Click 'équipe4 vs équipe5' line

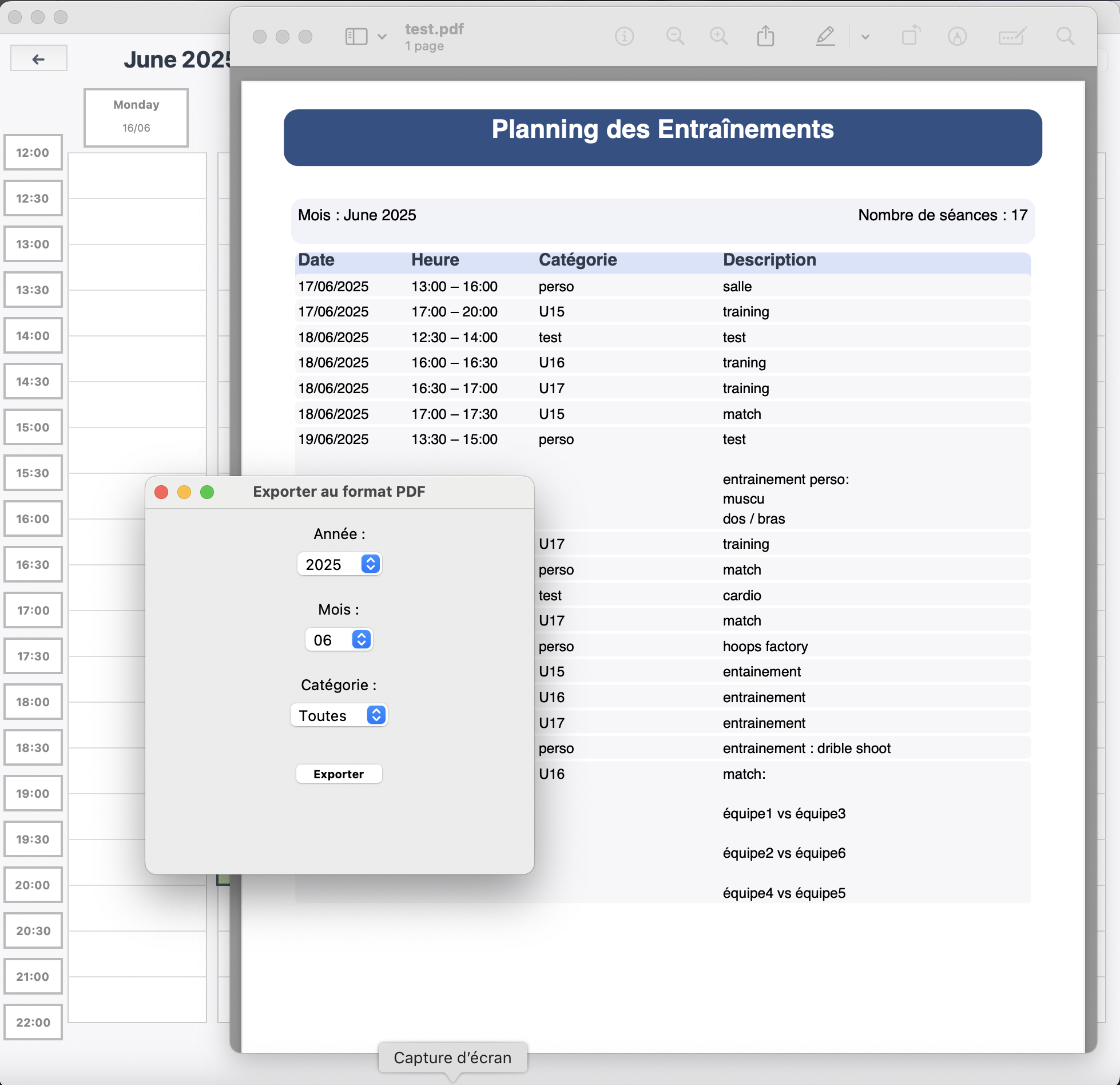pyautogui.click(x=784, y=893)
